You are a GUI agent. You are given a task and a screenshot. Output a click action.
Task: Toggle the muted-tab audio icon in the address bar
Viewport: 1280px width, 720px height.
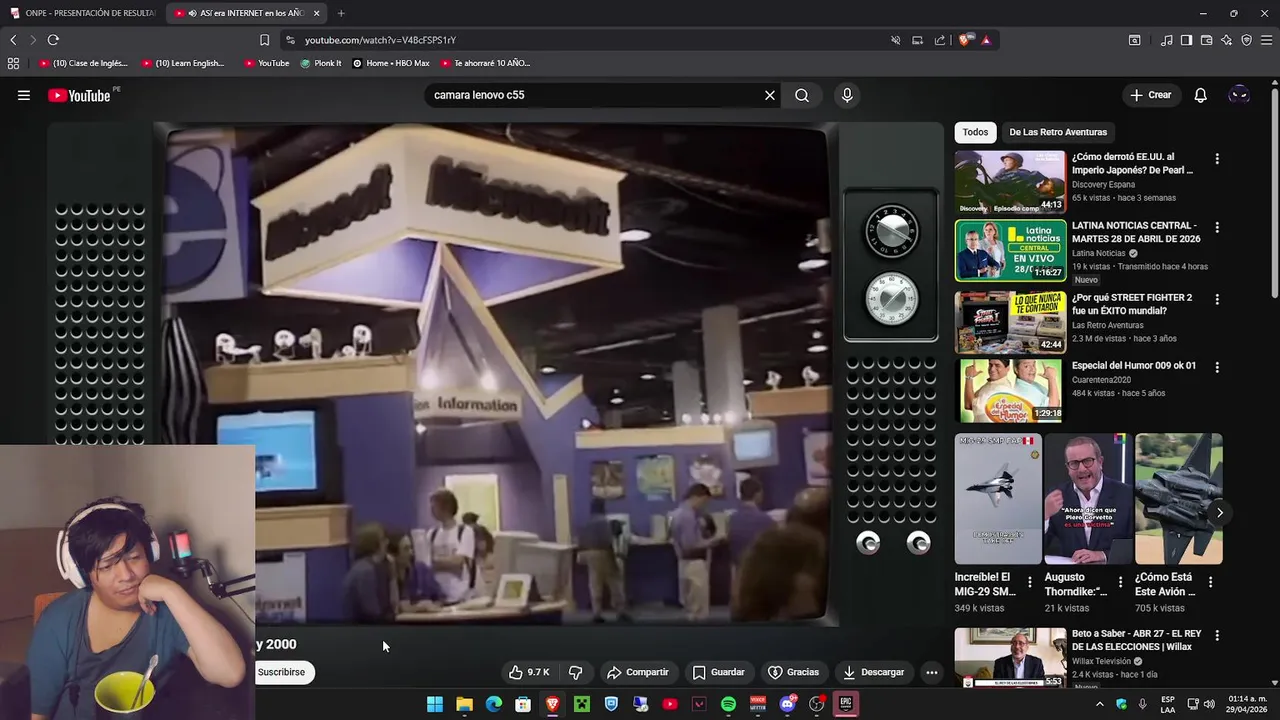[x=896, y=40]
